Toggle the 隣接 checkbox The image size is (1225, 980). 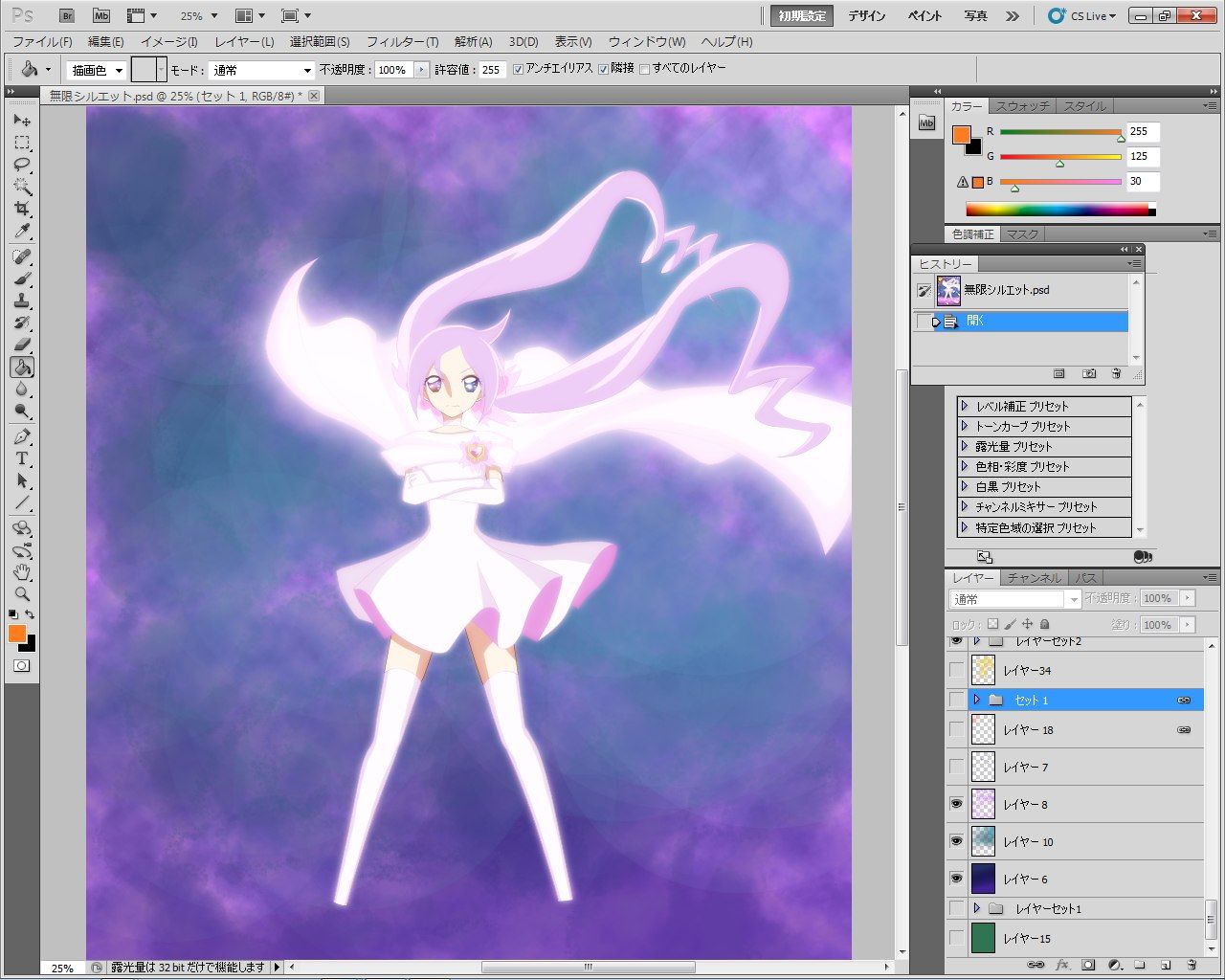click(603, 69)
